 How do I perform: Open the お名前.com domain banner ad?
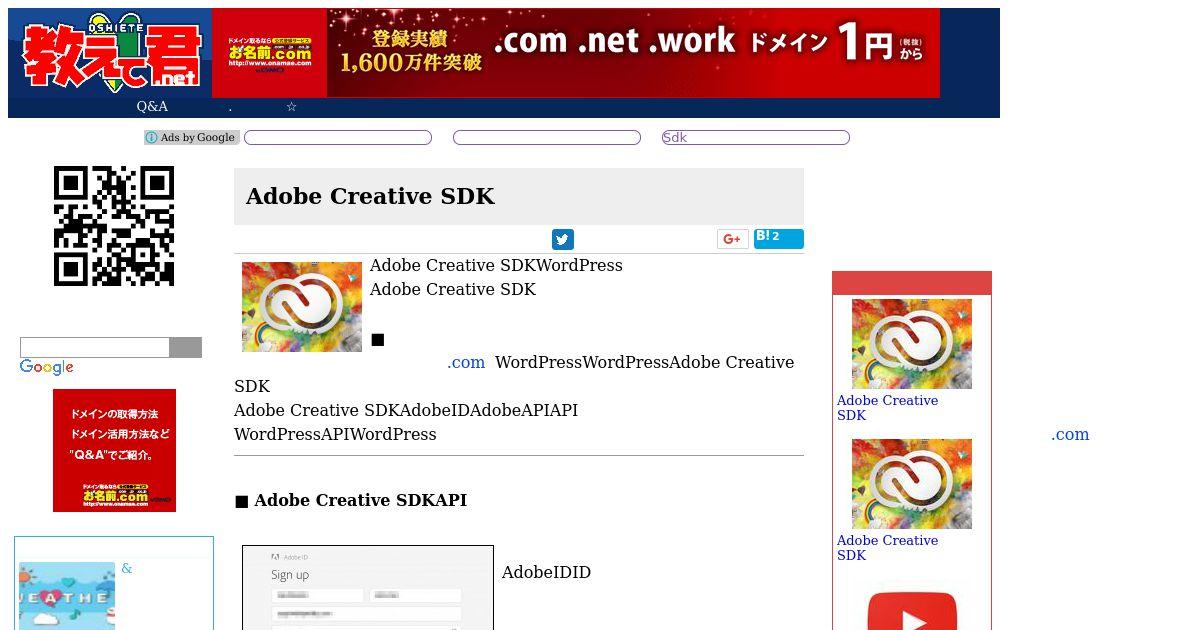tap(576, 53)
